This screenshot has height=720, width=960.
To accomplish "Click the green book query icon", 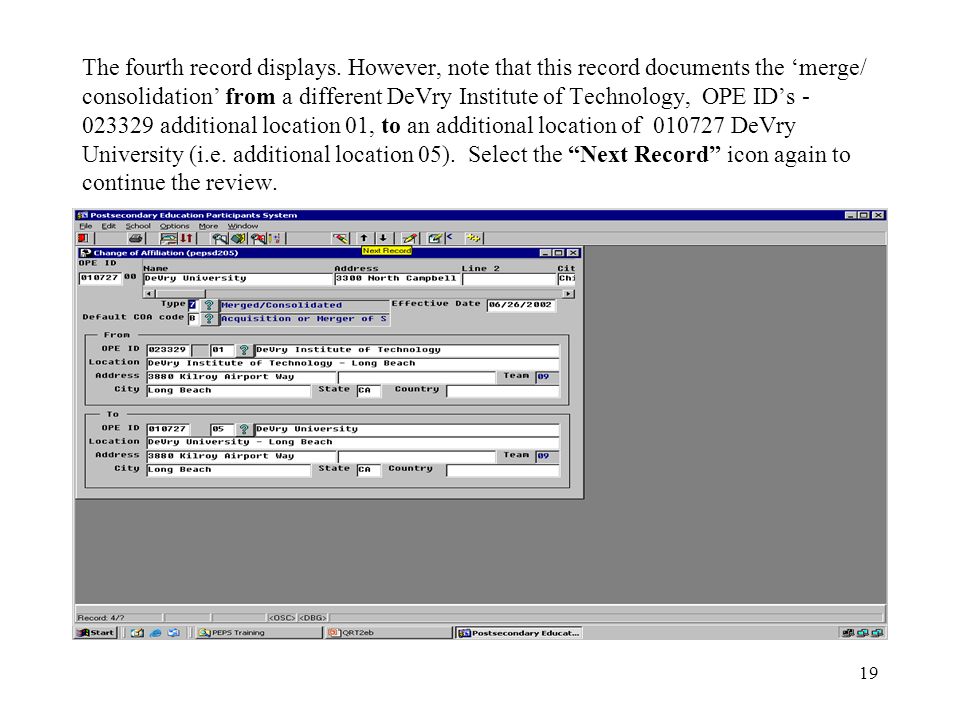I will pyautogui.click(x=238, y=238).
